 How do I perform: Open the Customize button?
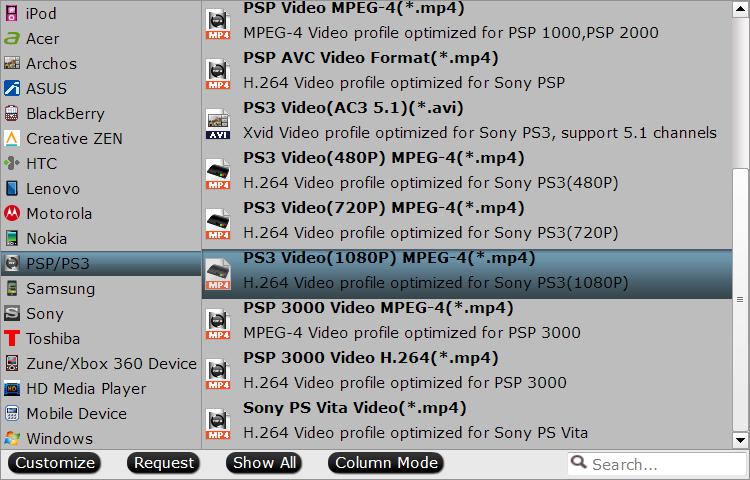55,463
